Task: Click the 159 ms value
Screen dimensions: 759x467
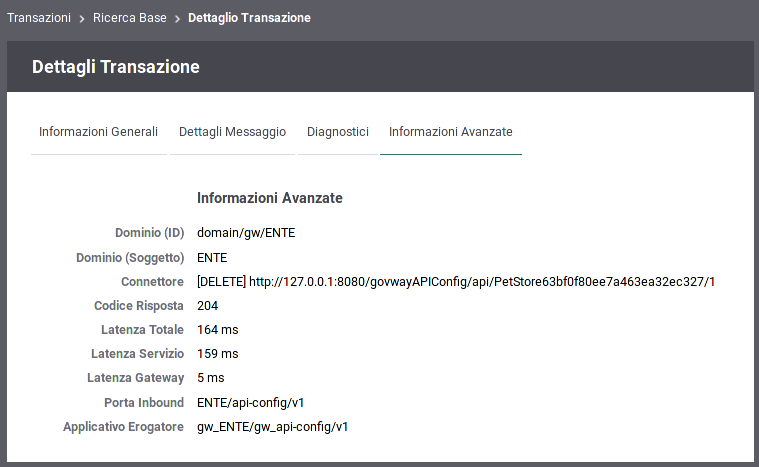Action: [x=218, y=354]
